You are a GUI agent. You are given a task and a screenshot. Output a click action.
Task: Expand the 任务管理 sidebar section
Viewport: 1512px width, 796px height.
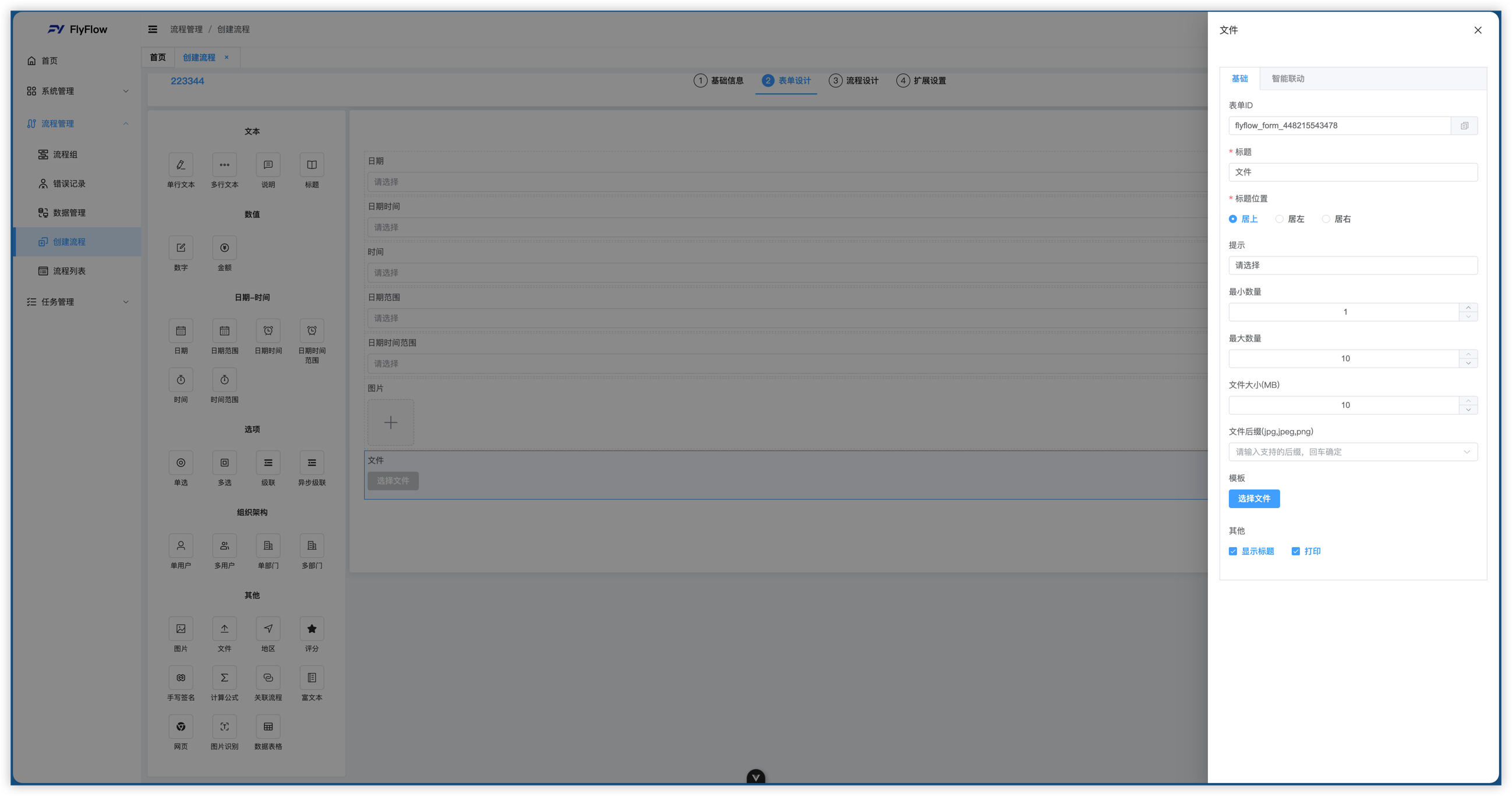77,302
